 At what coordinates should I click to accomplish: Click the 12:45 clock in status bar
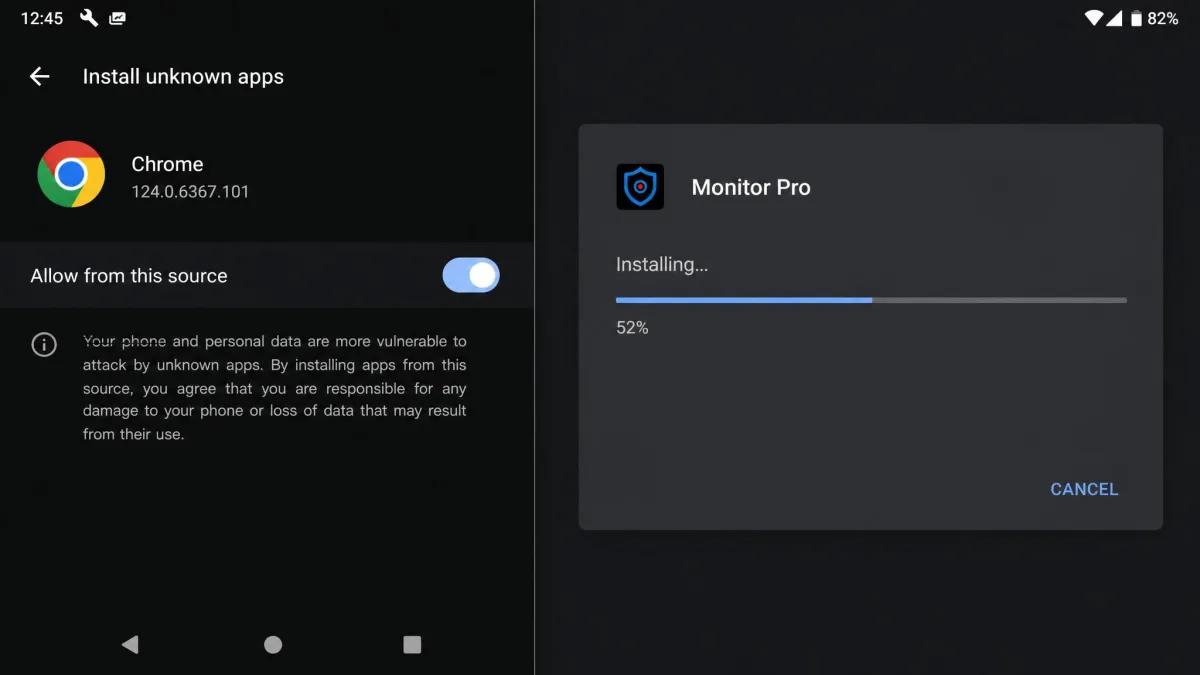[x=42, y=18]
